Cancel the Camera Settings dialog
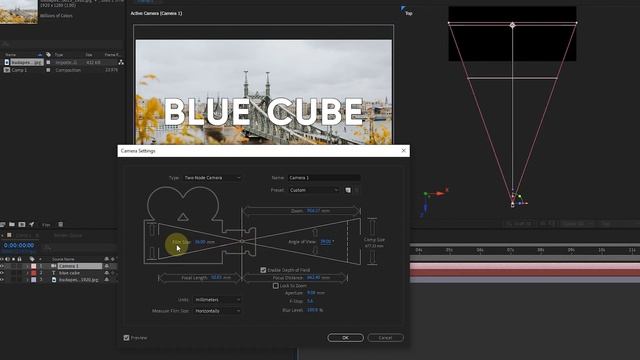The image size is (640, 360). tap(385, 338)
